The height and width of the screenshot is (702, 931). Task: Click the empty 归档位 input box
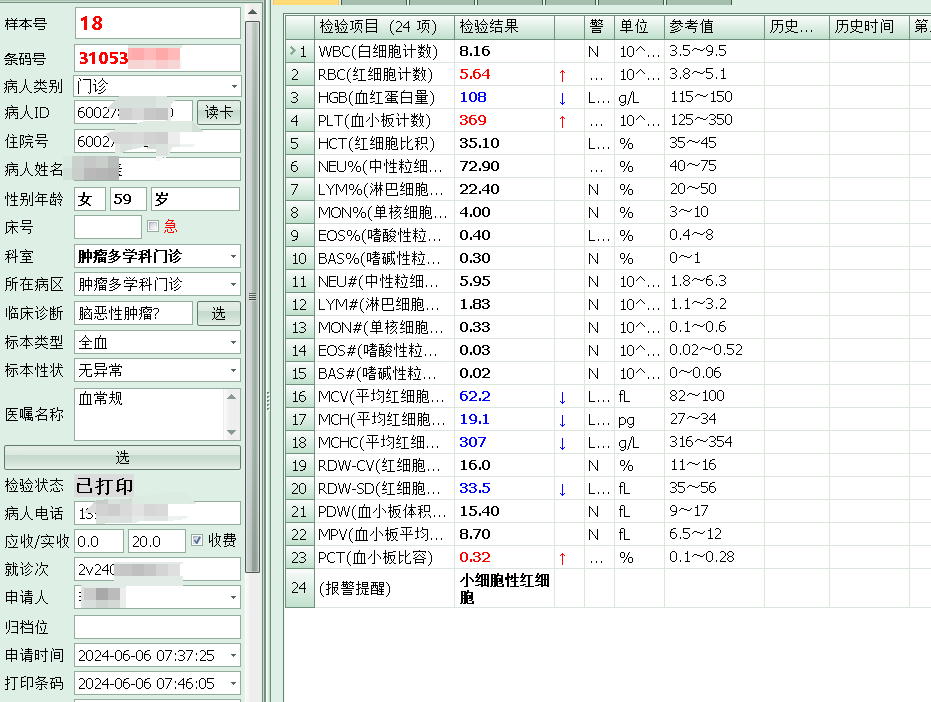coord(155,628)
